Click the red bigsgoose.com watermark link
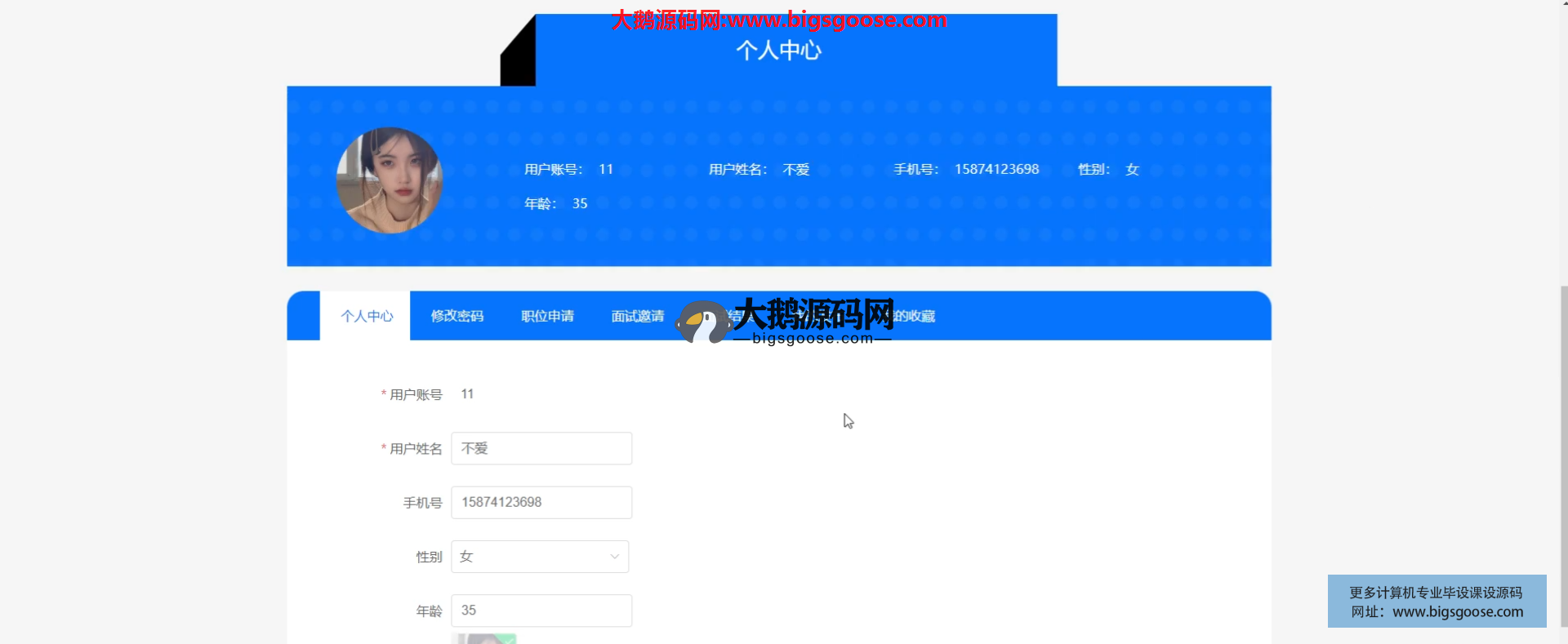 [x=778, y=20]
